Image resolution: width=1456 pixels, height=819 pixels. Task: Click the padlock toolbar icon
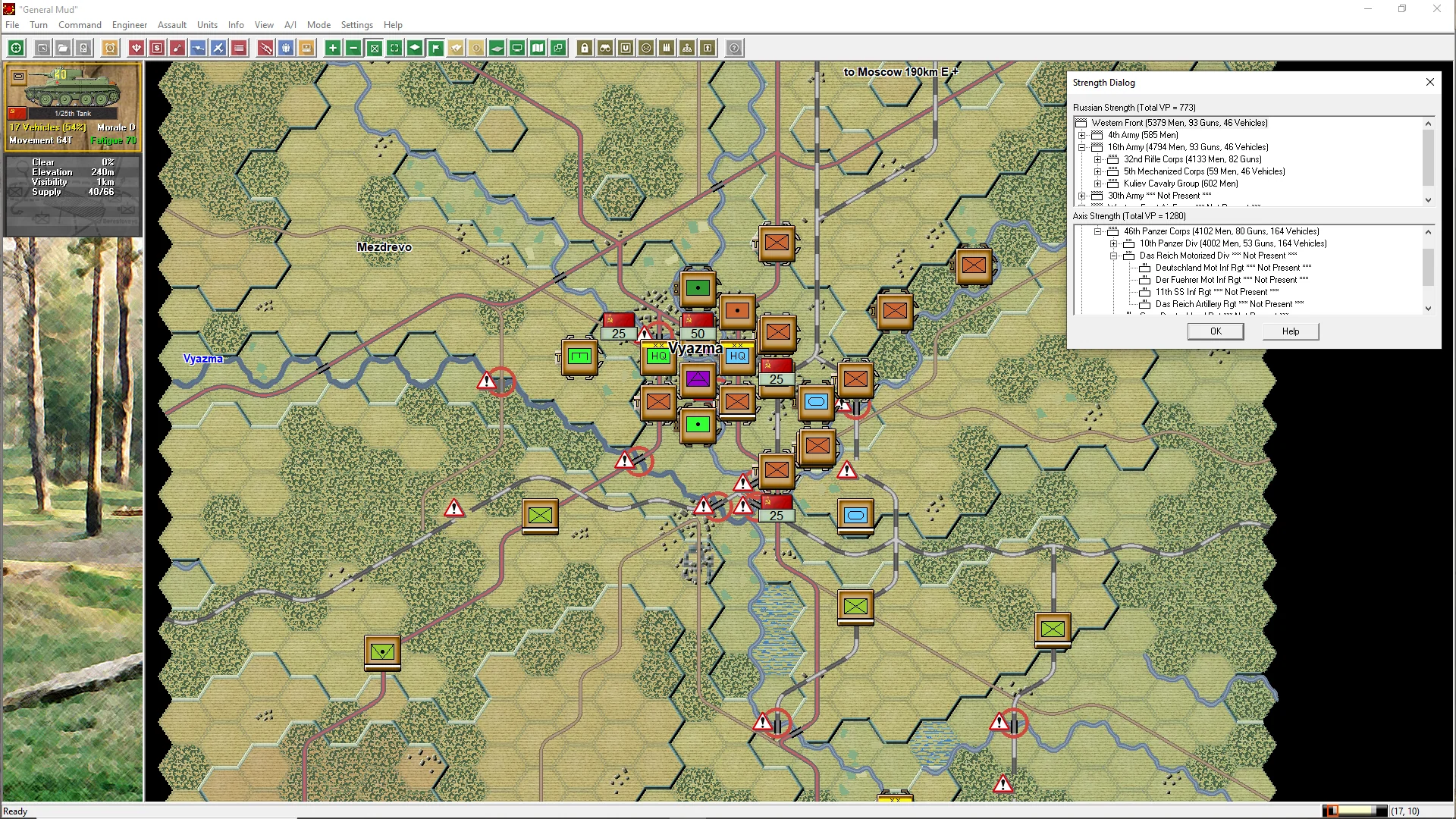click(x=585, y=48)
